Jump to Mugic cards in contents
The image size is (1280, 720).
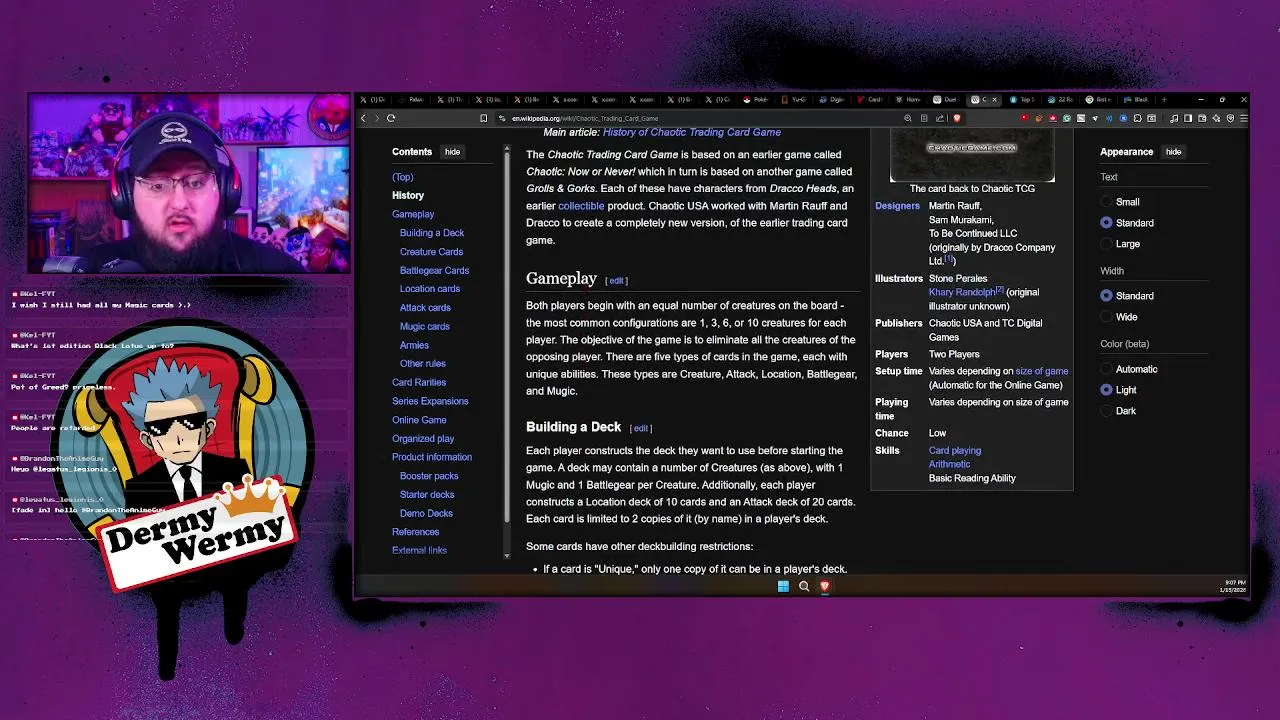point(425,326)
